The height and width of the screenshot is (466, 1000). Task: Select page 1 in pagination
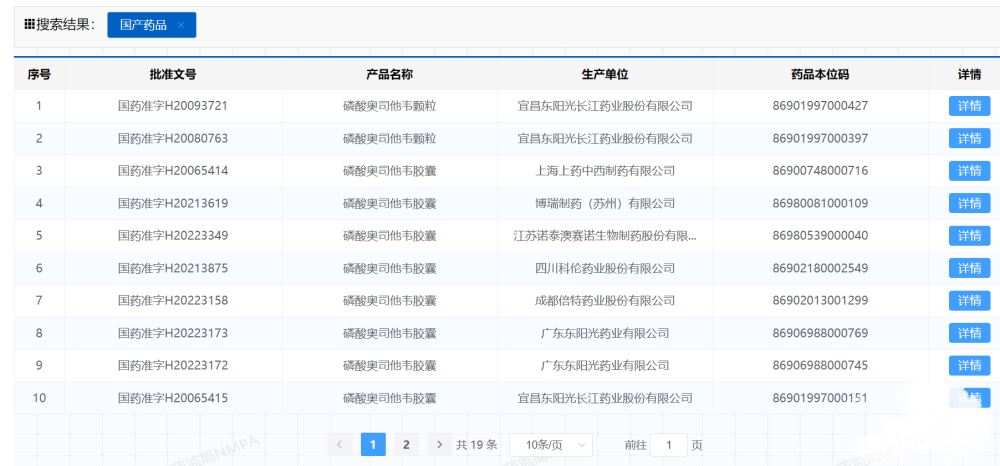click(x=373, y=444)
